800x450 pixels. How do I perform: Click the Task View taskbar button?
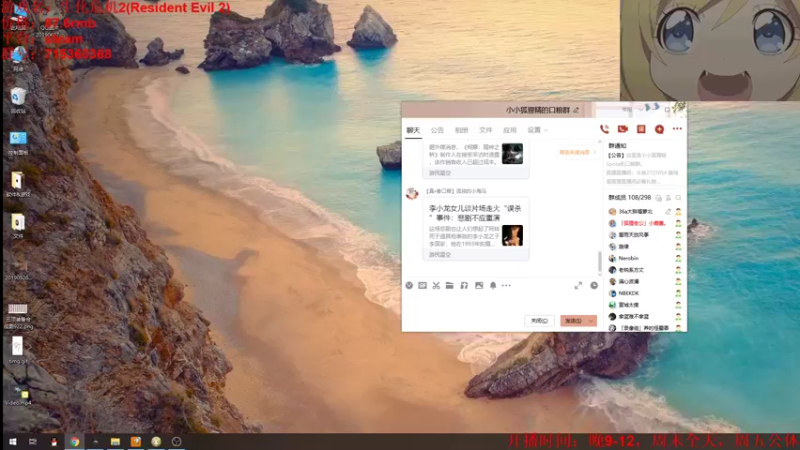(33, 442)
